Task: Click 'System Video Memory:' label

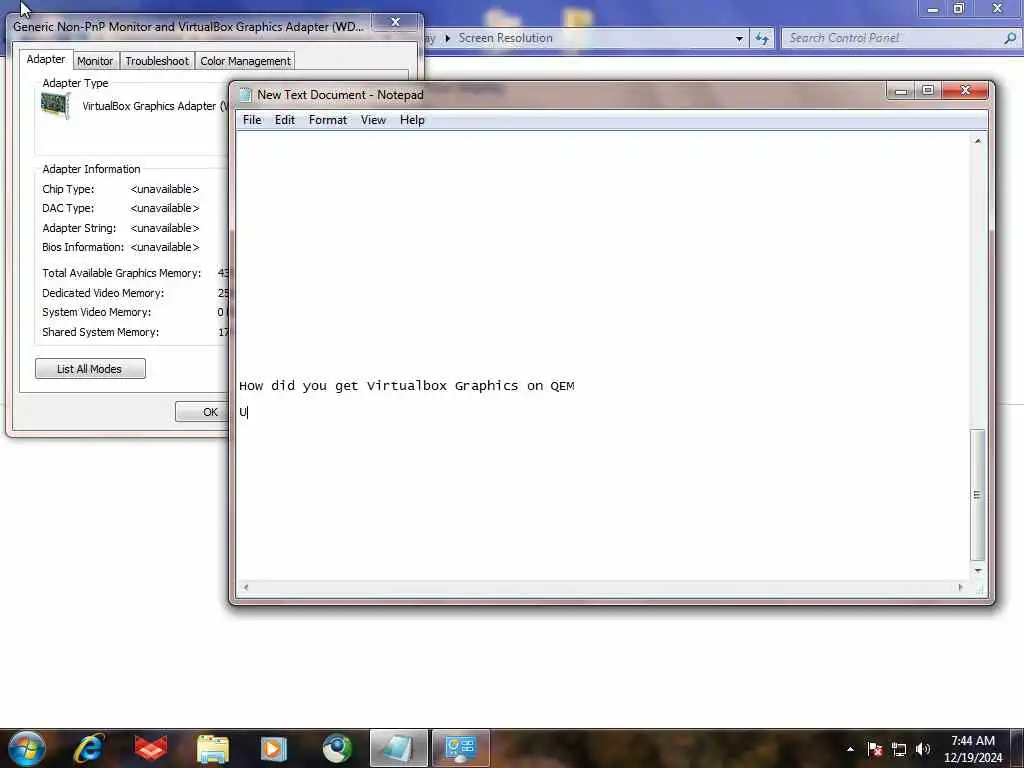Action: coord(97,312)
